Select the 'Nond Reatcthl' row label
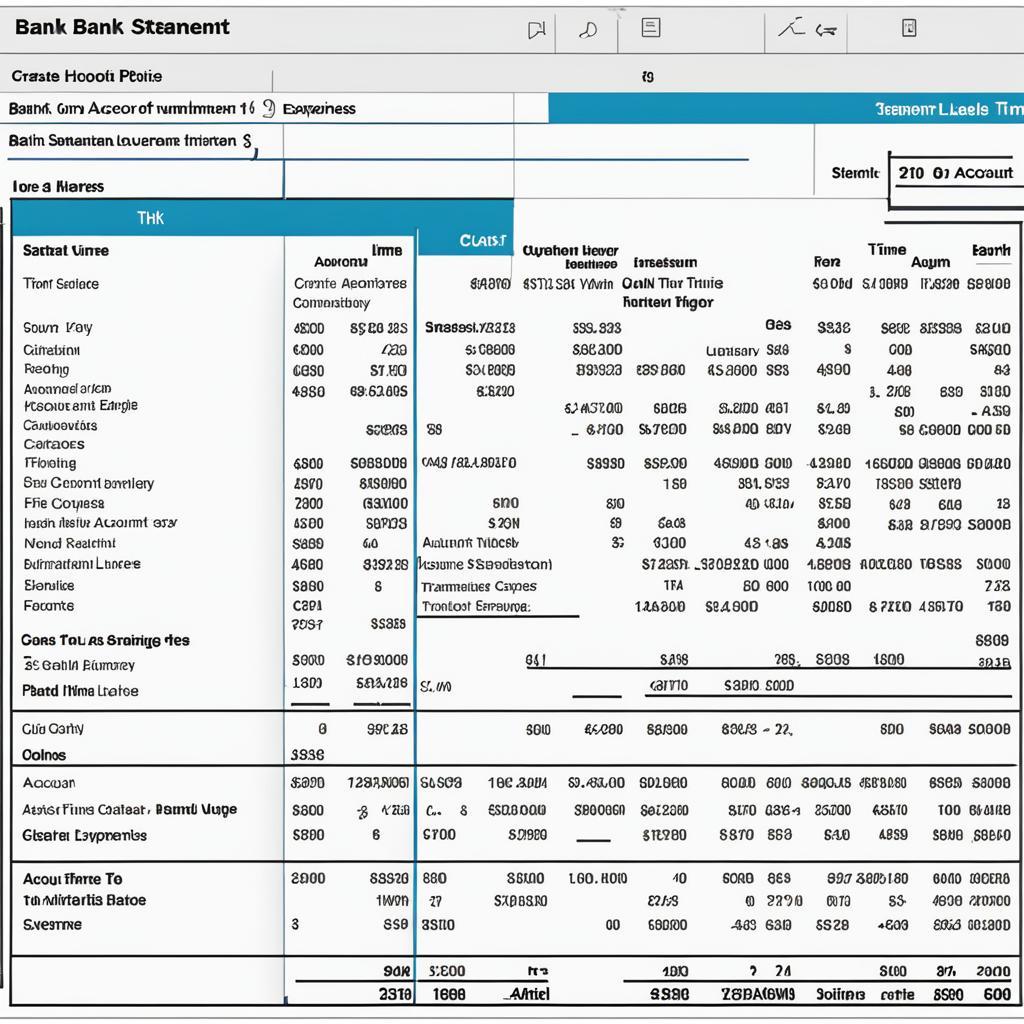This screenshot has height=1024, width=1024. tap(70, 543)
